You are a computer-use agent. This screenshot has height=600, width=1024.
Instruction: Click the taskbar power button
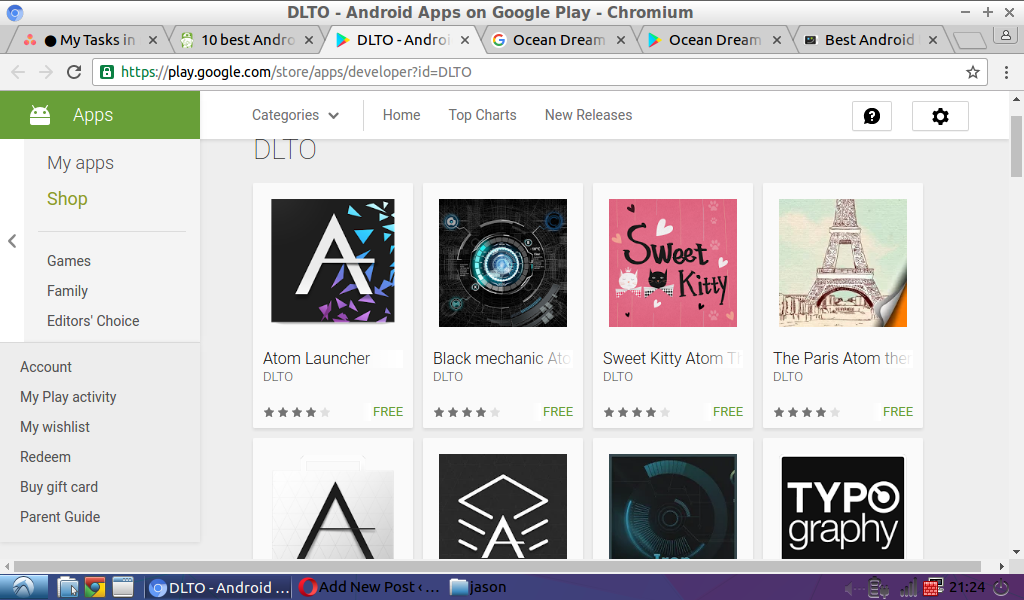(1001, 588)
